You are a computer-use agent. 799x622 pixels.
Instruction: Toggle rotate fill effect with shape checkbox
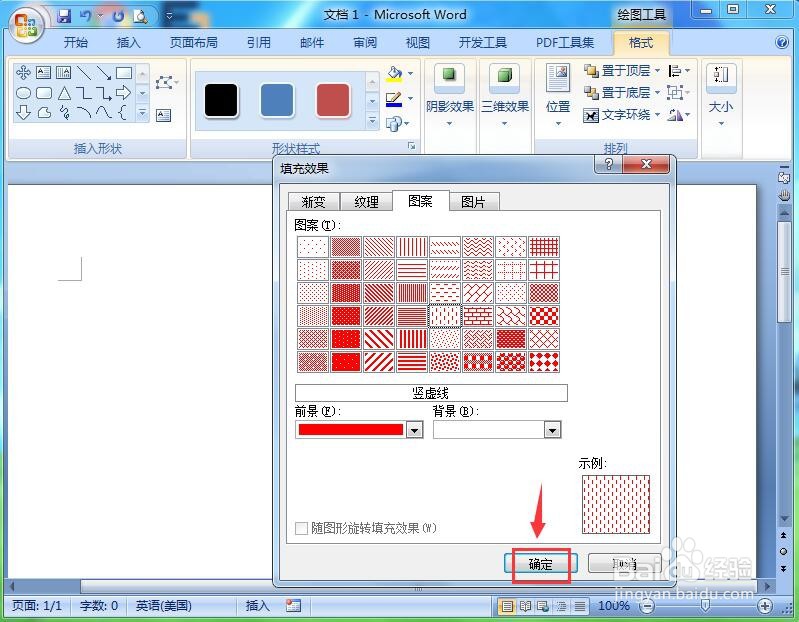(301, 528)
